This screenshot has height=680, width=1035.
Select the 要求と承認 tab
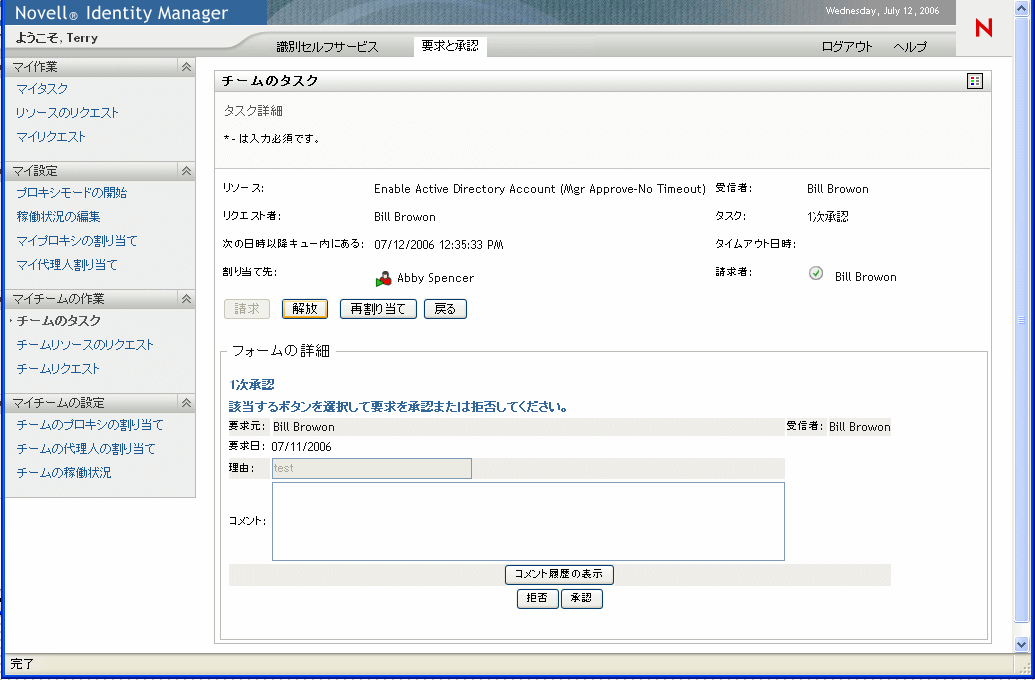point(450,46)
